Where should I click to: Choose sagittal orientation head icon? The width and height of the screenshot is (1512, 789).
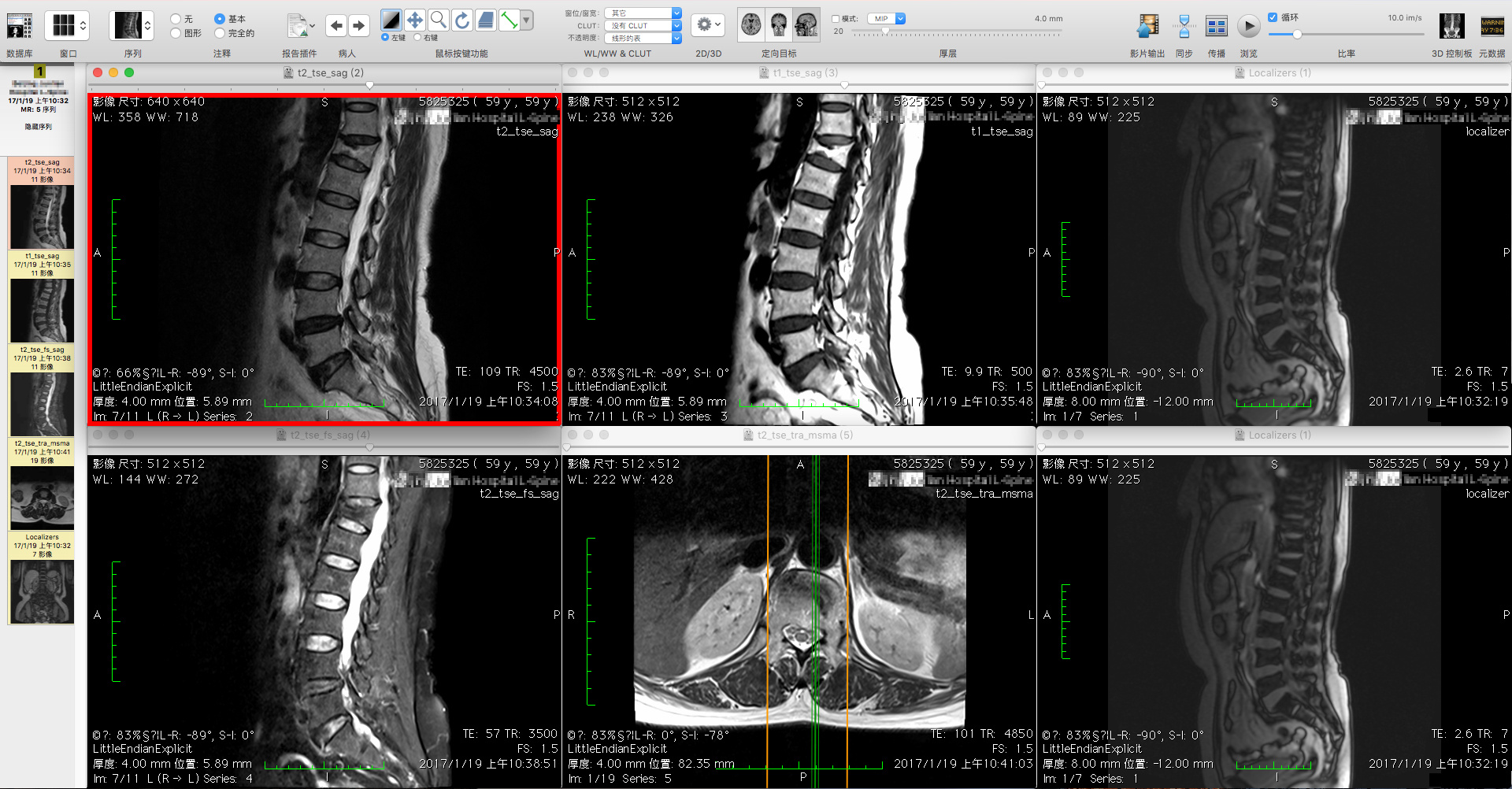(x=806, y=25)
